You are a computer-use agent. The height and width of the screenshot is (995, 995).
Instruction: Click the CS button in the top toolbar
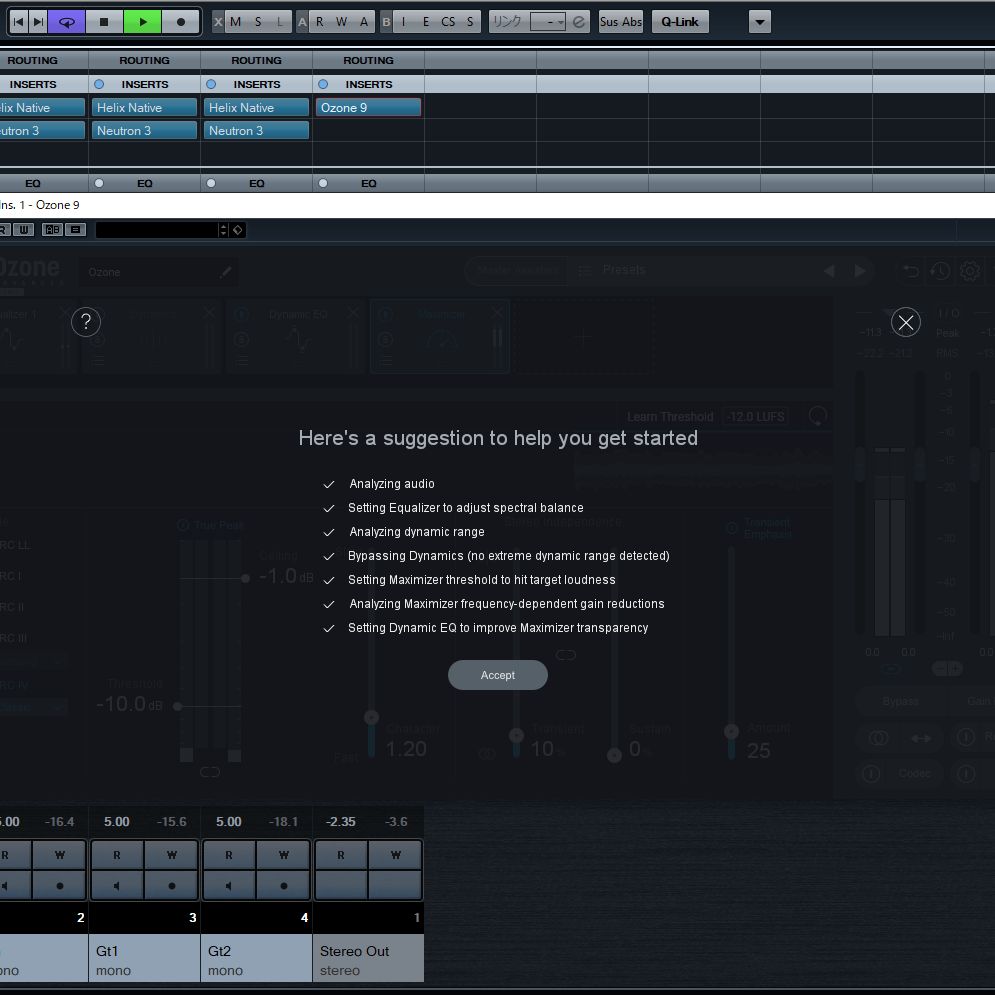coord(448,22)
